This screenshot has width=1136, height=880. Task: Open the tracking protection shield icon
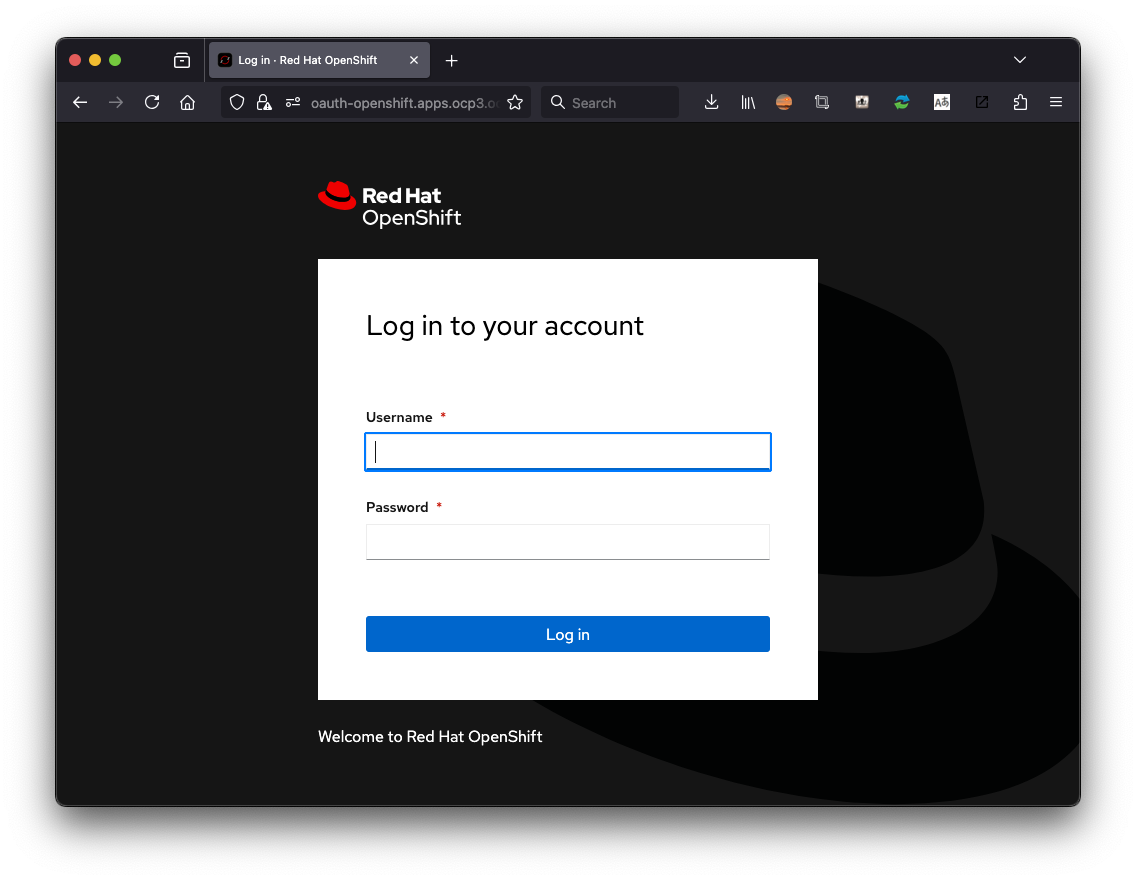pos(237,103)
